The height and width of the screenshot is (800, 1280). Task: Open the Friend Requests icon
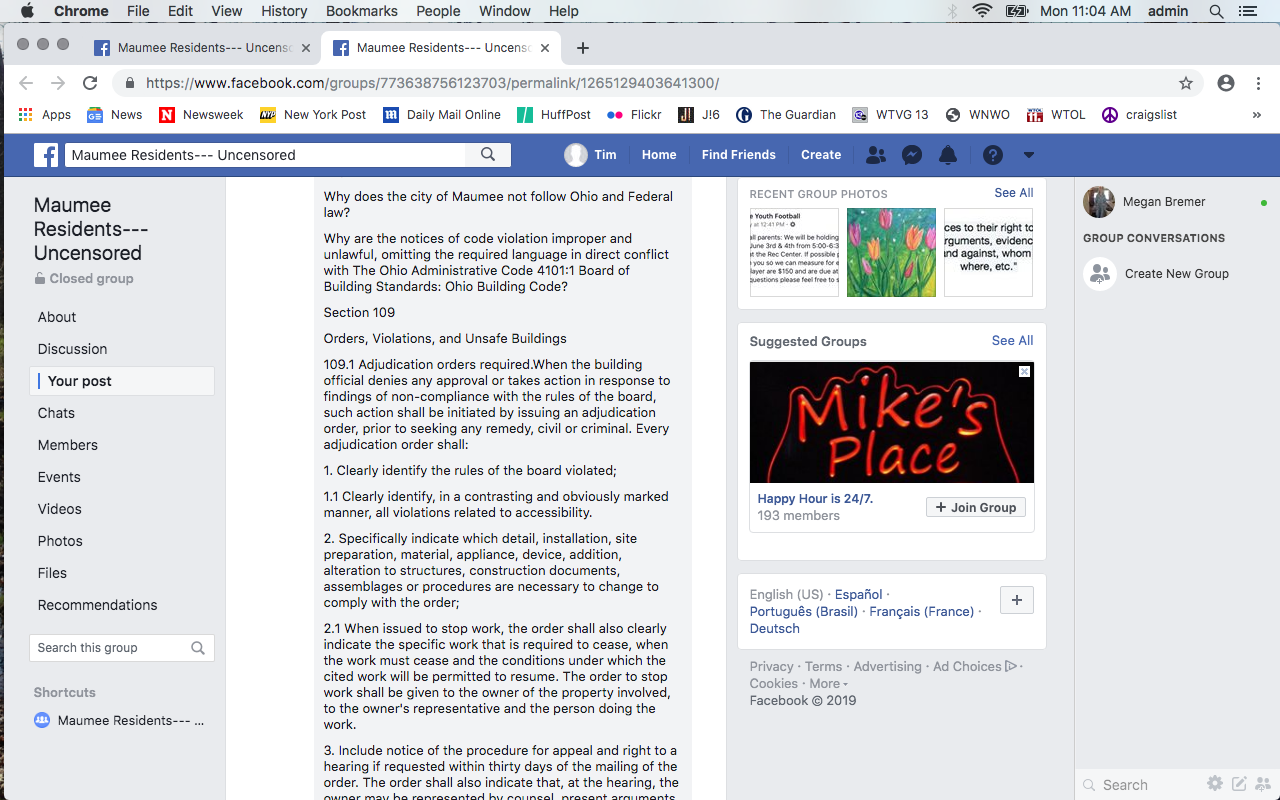[x=875, y=155]
